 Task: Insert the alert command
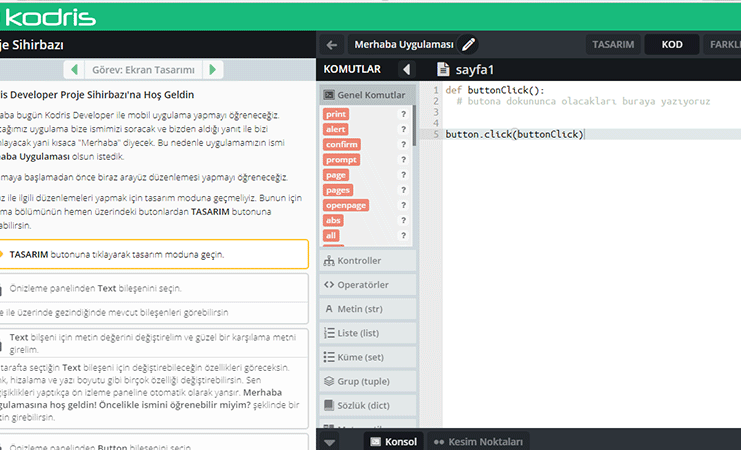[336, 129]
